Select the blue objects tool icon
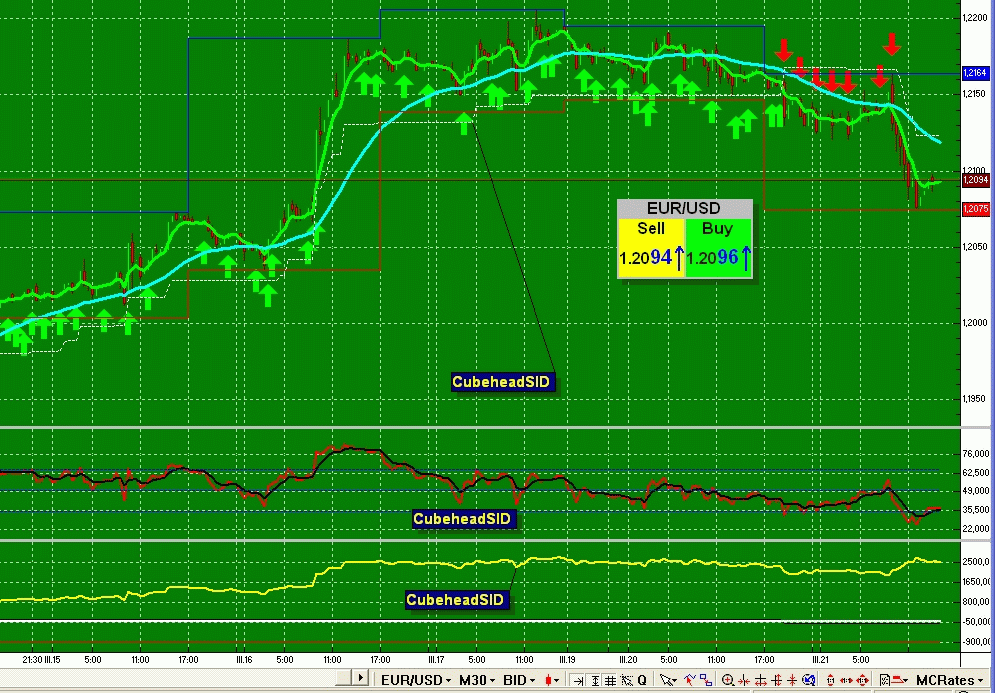Viewport: 995px width, 693px height. [x=706, y=680]
